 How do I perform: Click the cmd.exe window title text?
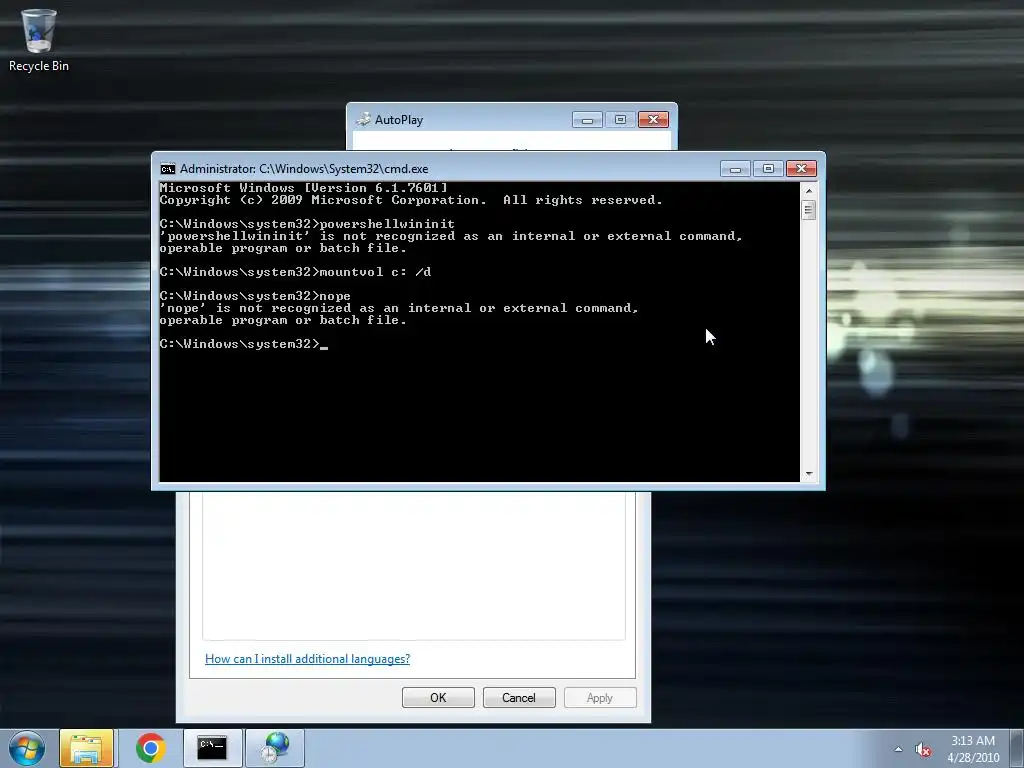pos(304,169)
